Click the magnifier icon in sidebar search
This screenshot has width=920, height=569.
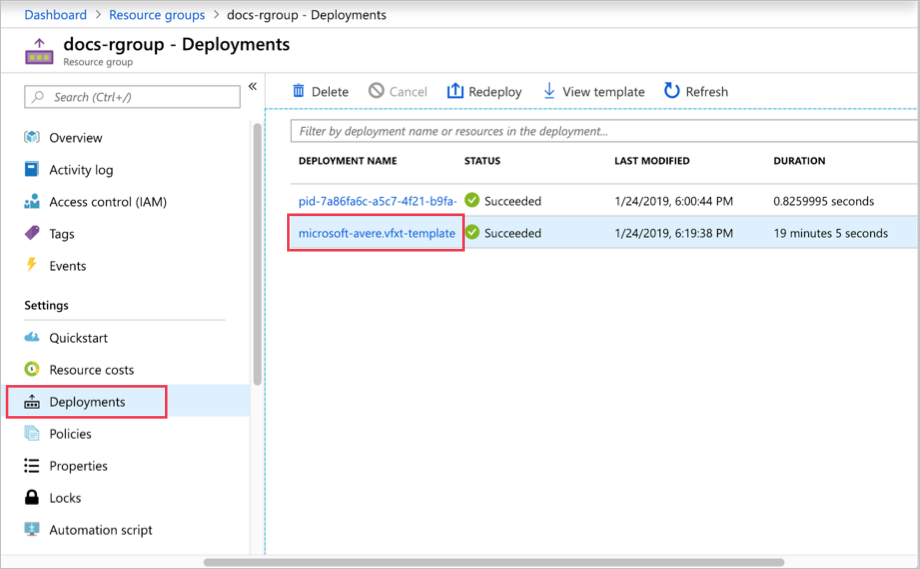(38, 97)
